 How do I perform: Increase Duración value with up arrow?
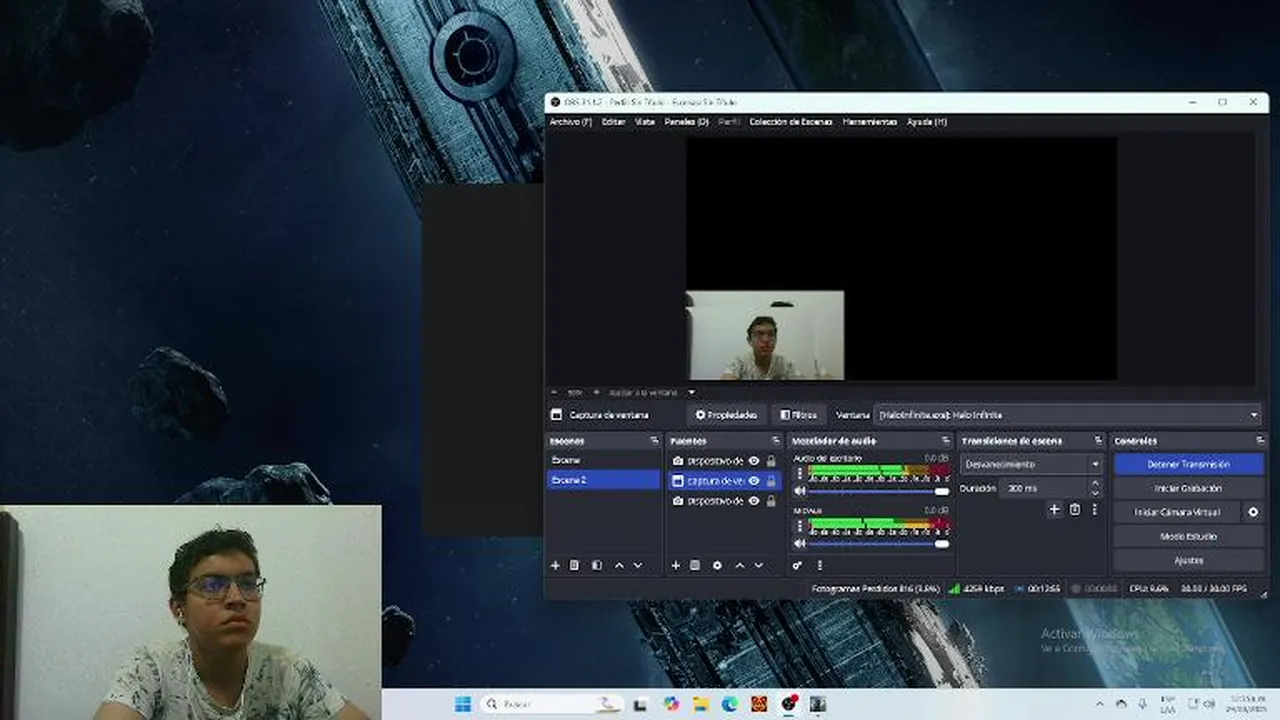pyautogui.click(x=1095, y=484)
